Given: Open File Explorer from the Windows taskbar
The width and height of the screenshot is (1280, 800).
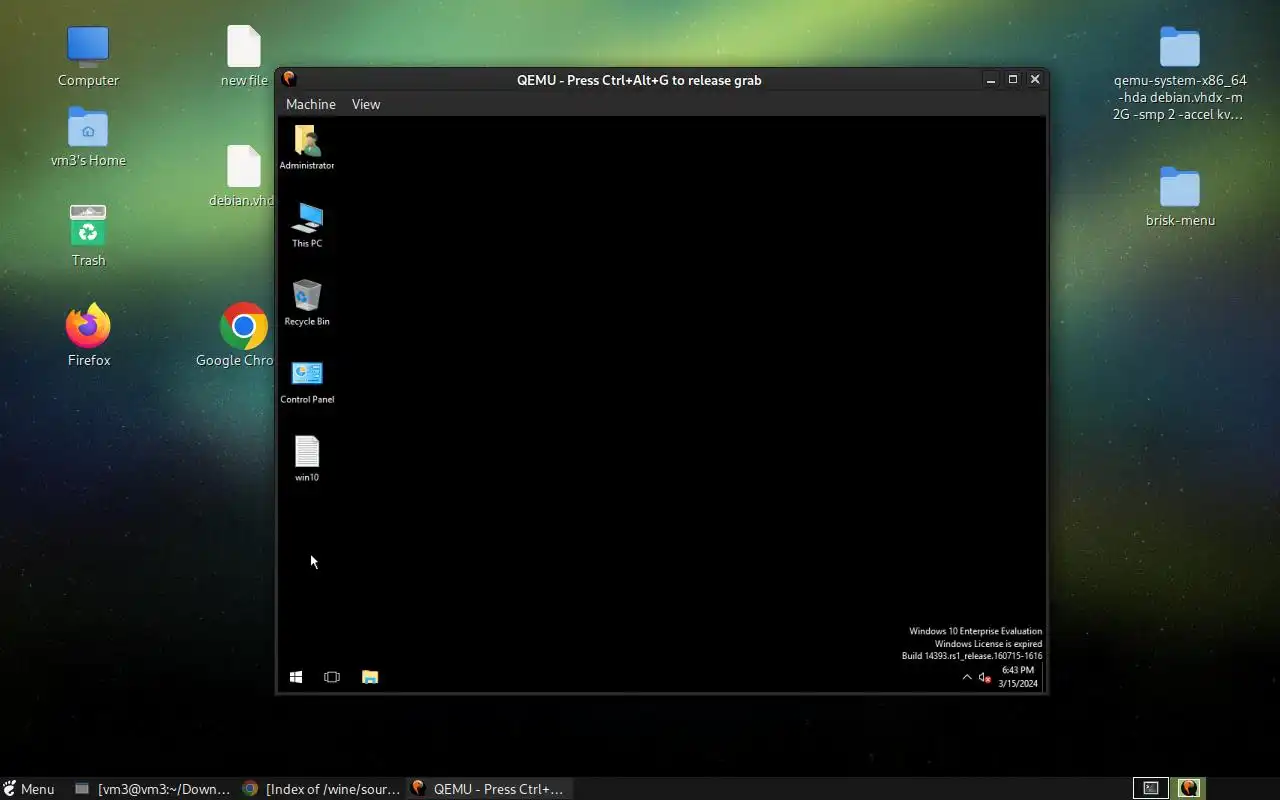Looking at the screenshot, I should click(370, 677).
